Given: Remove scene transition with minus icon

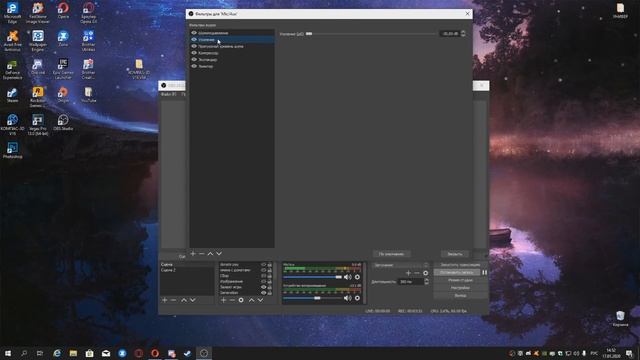Looking at the screenshot, I should (417, 273).
